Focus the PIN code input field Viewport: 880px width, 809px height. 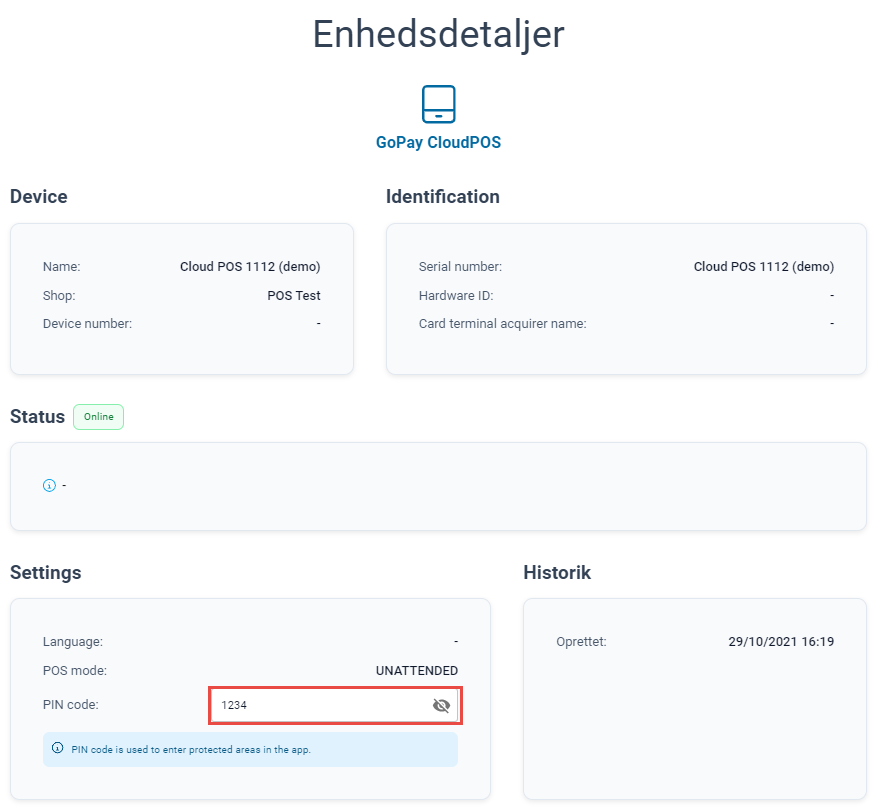coord(335,705)
